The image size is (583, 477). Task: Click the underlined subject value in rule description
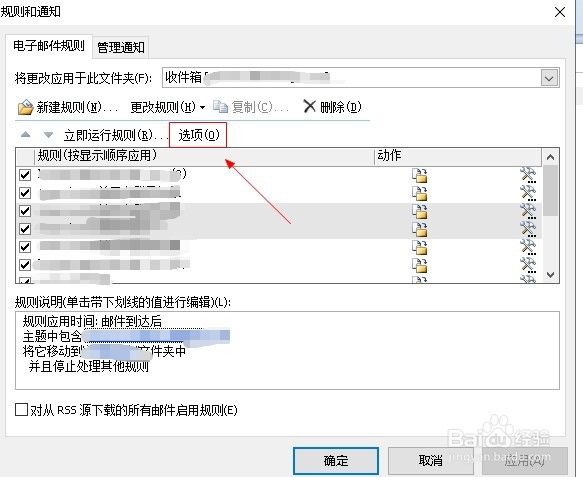click(x=156, y=336)
